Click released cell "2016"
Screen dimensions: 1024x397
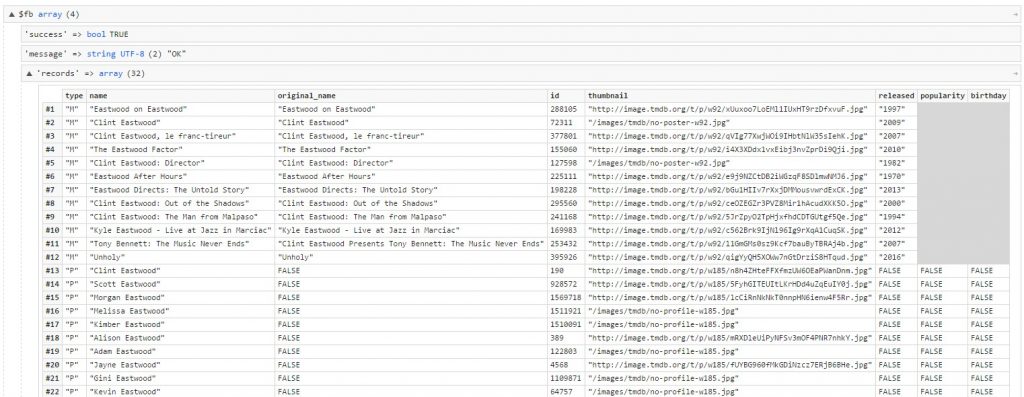tap(897, 257)
